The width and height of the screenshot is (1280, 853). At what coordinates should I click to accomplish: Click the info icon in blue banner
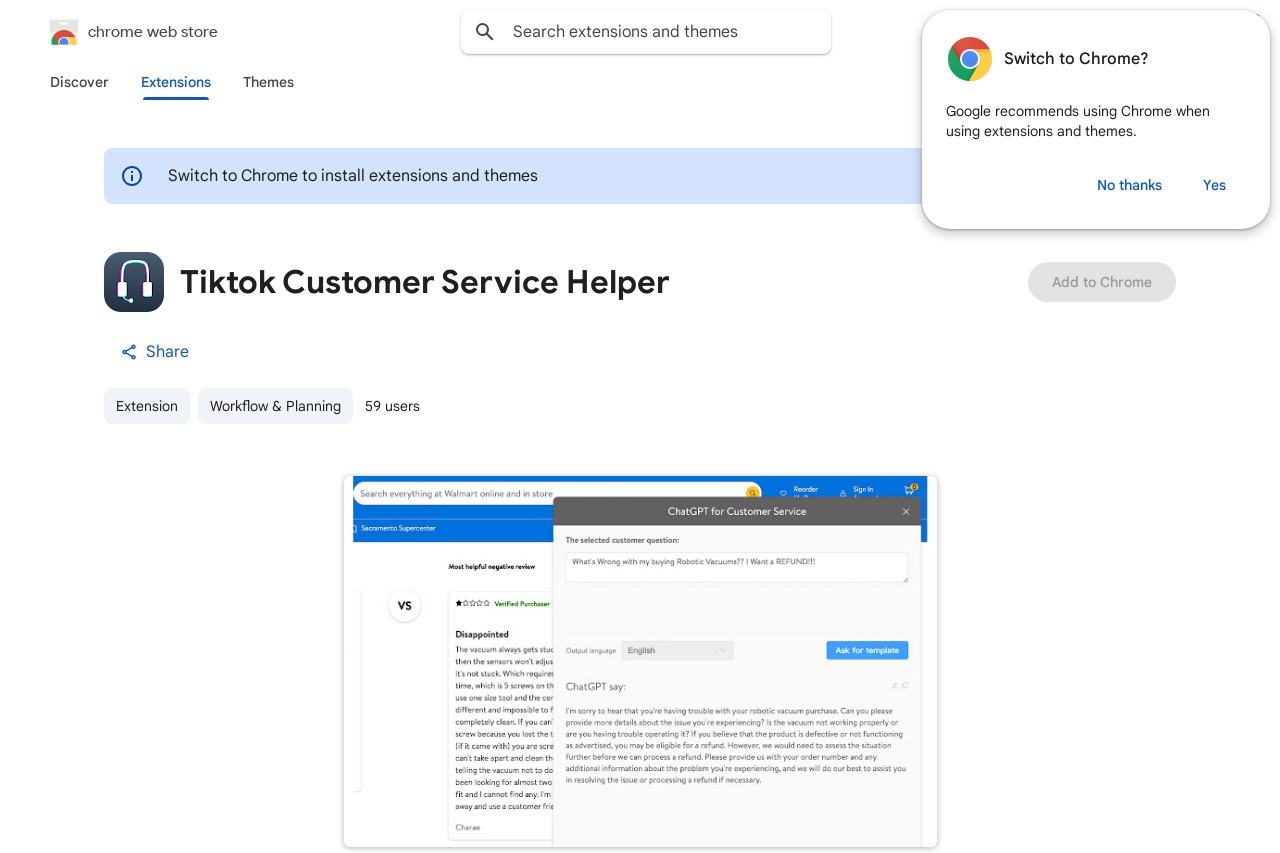pyautogui.click(x=132, y=176)
